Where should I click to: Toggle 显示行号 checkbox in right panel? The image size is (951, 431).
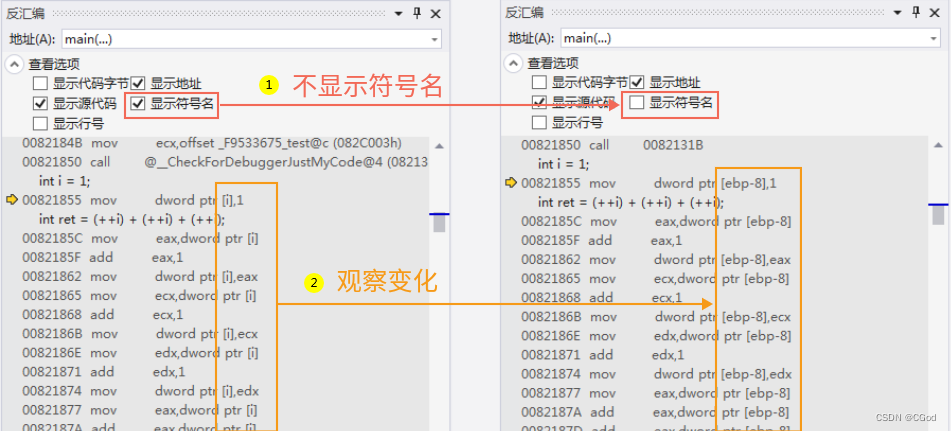click(539, 123)
